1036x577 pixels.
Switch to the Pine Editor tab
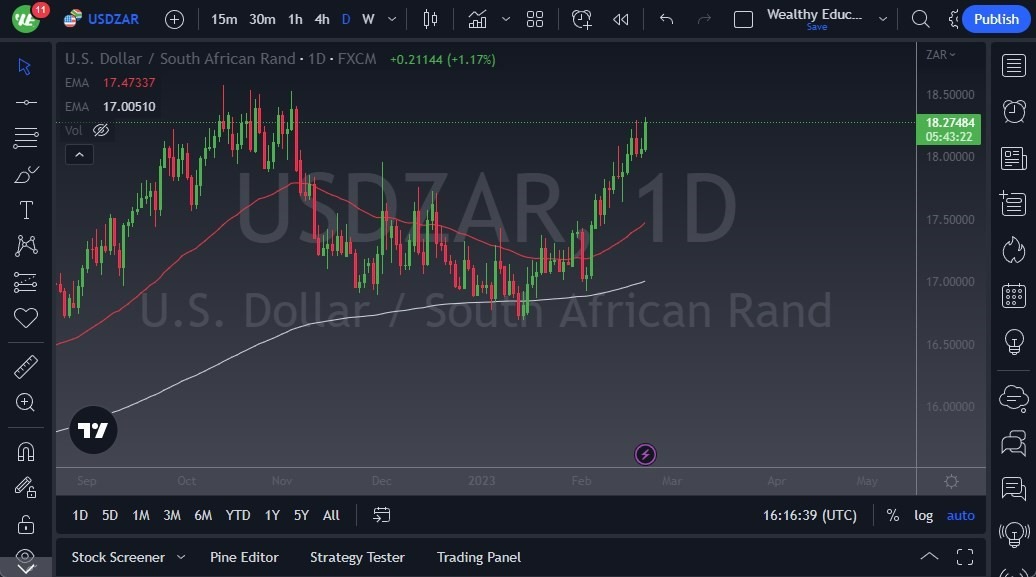pyautogui.click(x=245, y=557)
